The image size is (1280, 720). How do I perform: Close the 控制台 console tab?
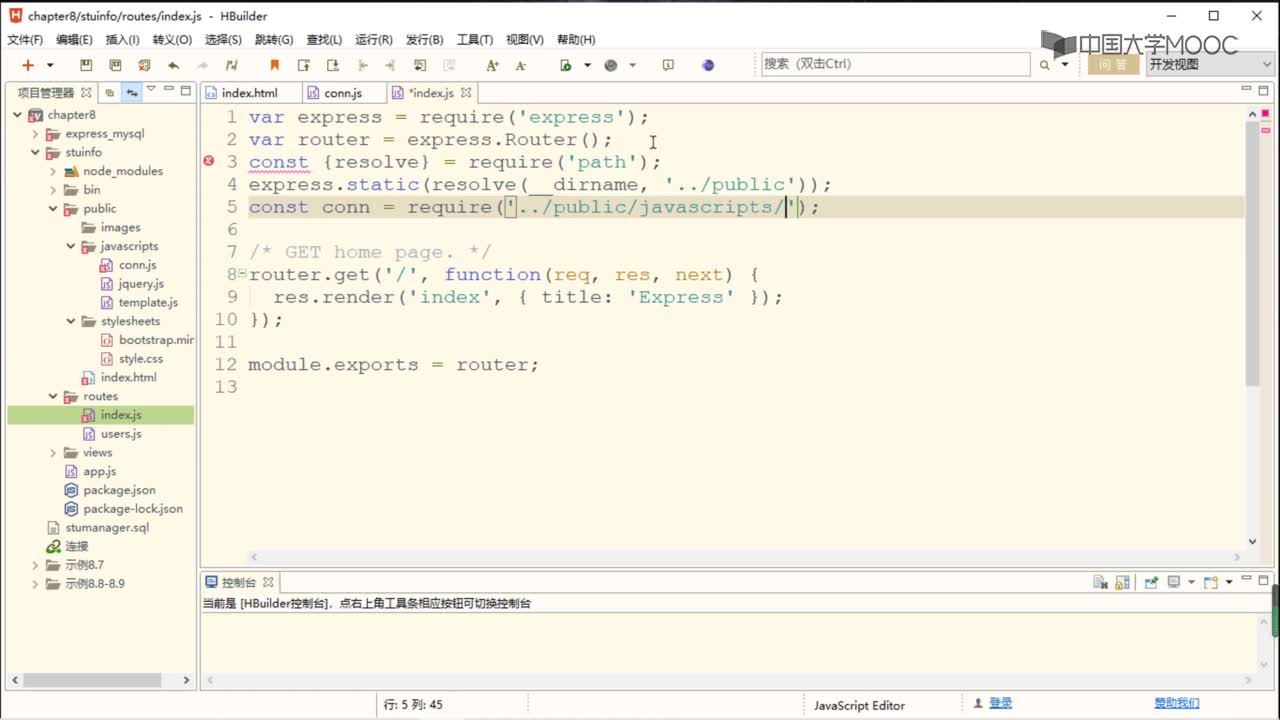point(268,582)
